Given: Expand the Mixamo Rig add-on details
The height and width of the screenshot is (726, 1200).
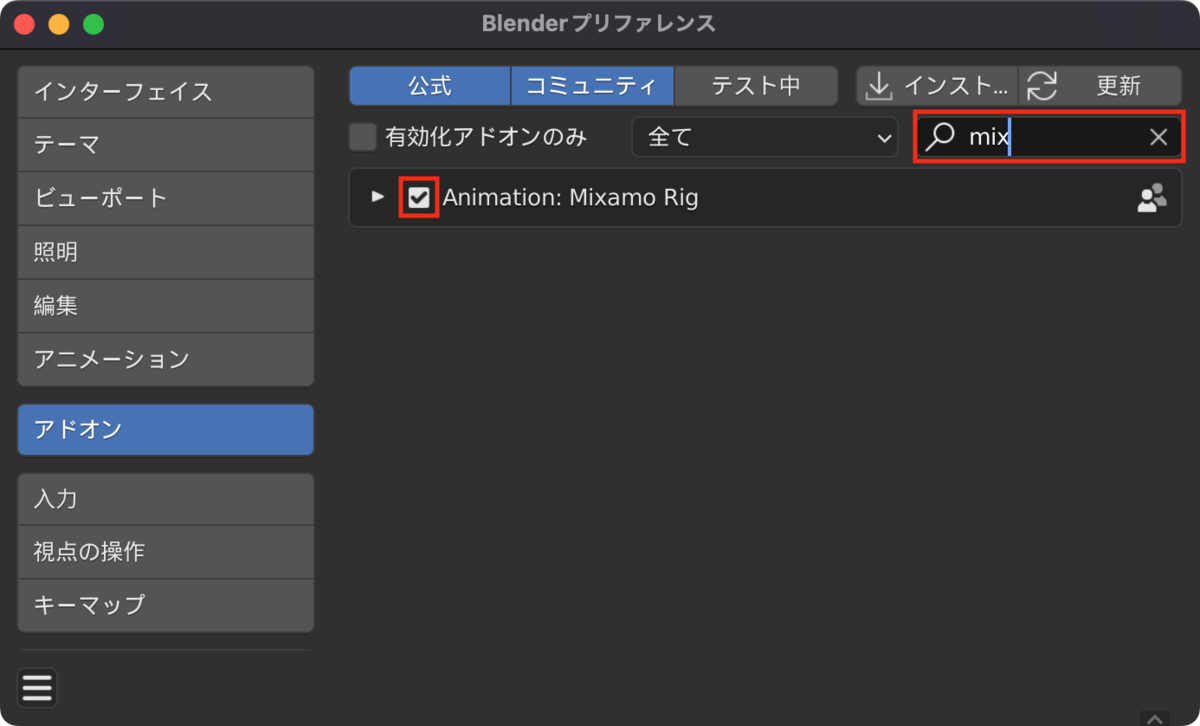Looking at the screenshot, I should click(378, 197).
